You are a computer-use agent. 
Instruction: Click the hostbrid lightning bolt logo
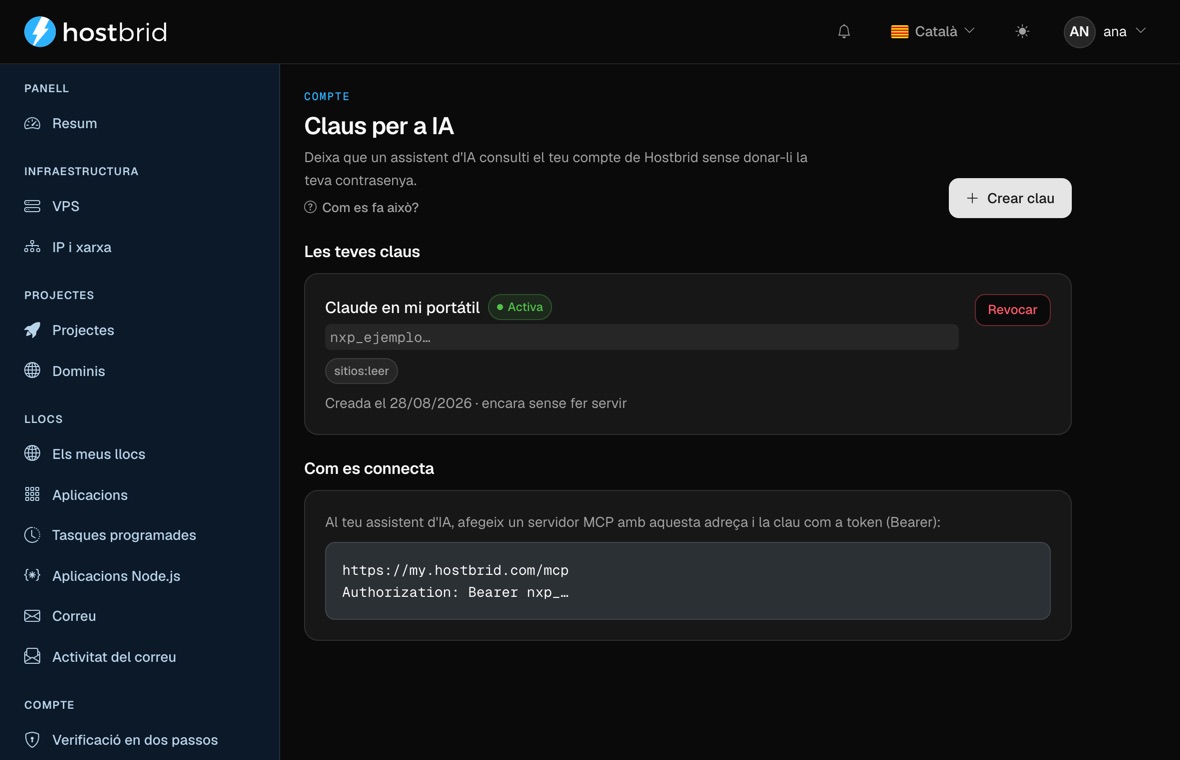click(x=40, y=32)
